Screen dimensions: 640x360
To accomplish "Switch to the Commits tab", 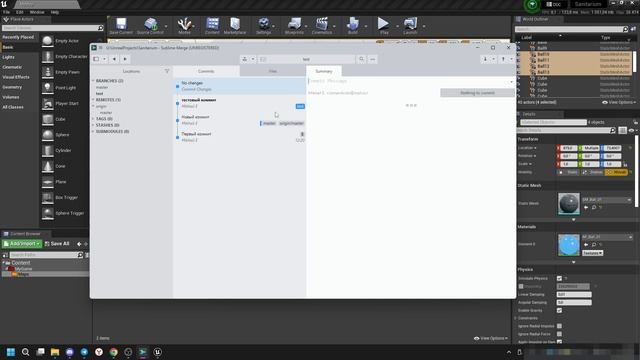I will pos(206,71).
